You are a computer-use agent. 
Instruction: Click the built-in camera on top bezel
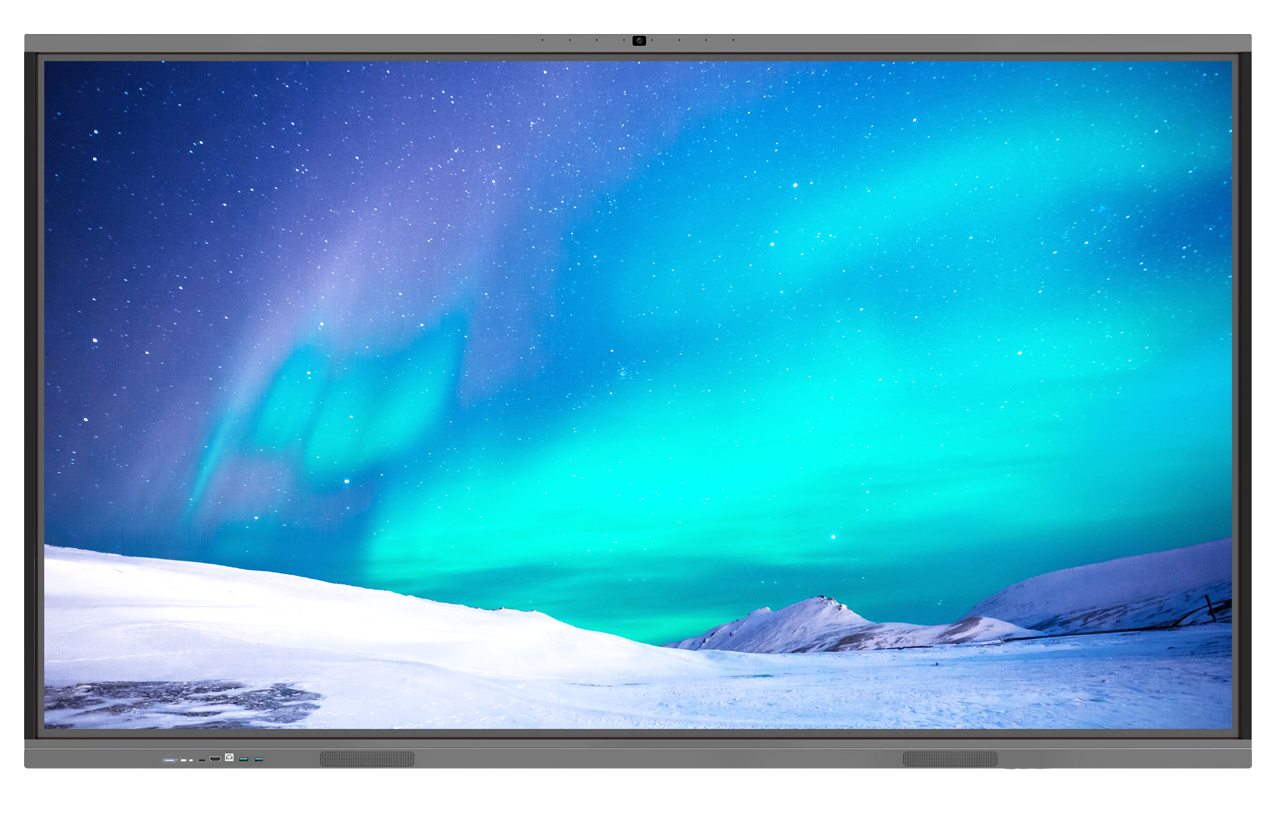click(x=639, y=41)
